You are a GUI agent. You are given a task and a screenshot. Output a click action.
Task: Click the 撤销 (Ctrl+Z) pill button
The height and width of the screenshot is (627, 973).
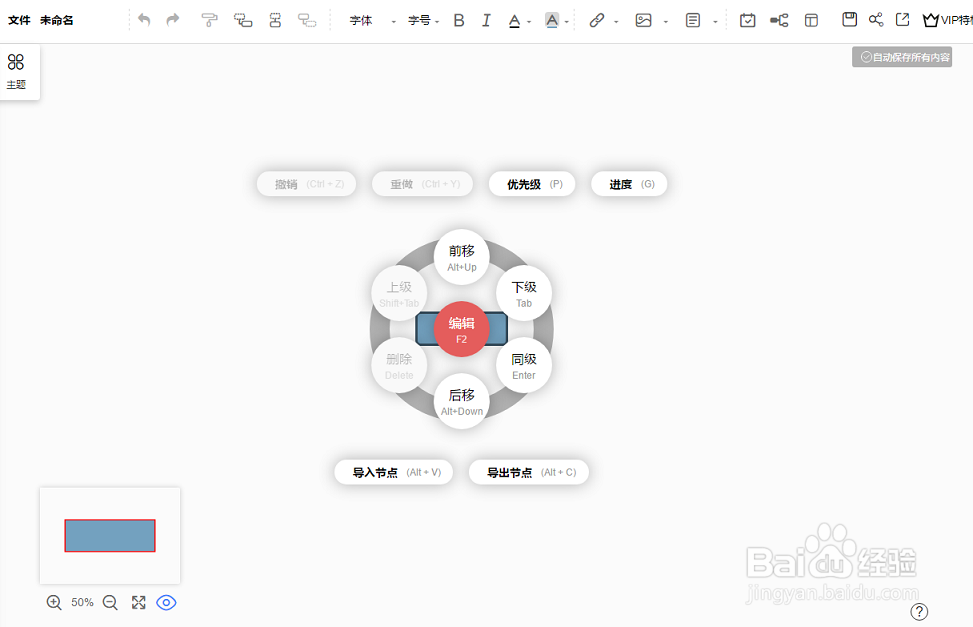point(307,184)
